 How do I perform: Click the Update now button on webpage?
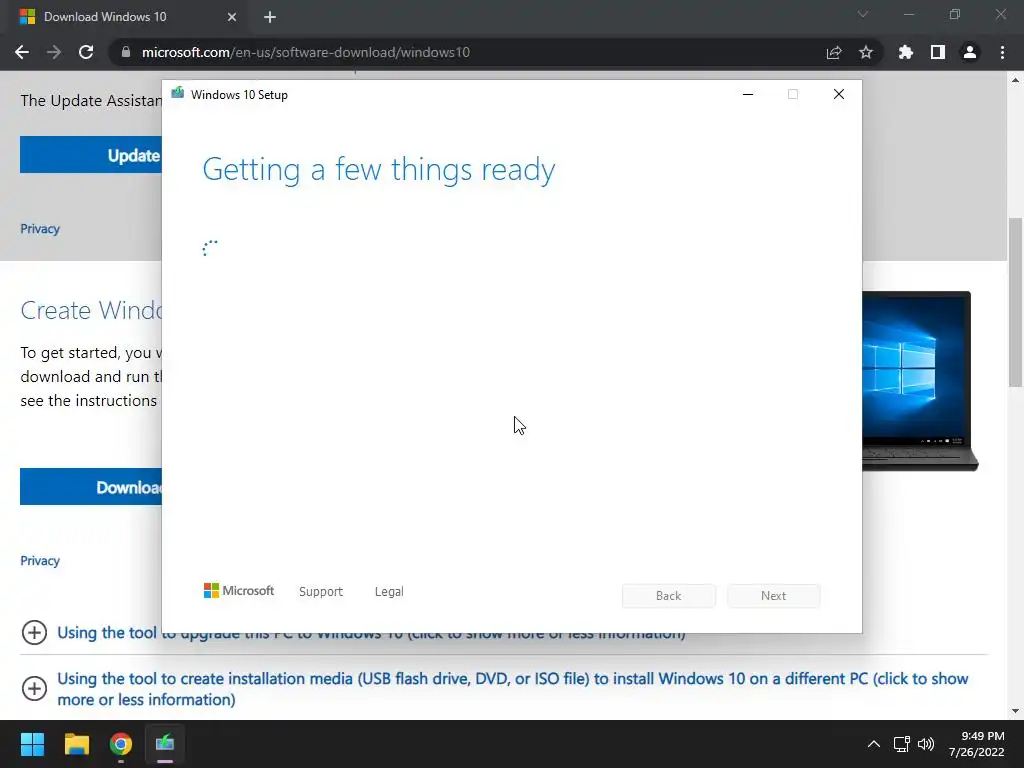click(91, 155)
